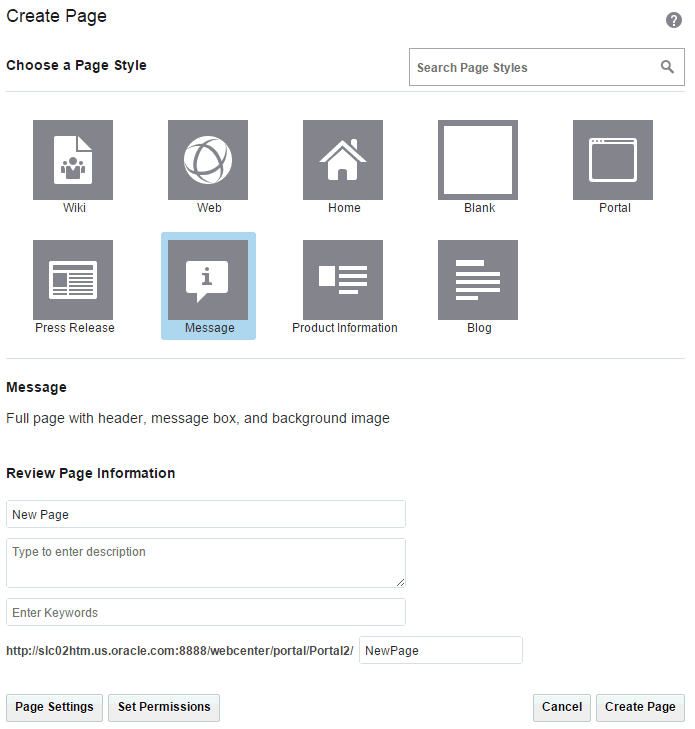This screenshot has width=695, height=729.
Task: Click the New Page title field
Action: point(206,514)
